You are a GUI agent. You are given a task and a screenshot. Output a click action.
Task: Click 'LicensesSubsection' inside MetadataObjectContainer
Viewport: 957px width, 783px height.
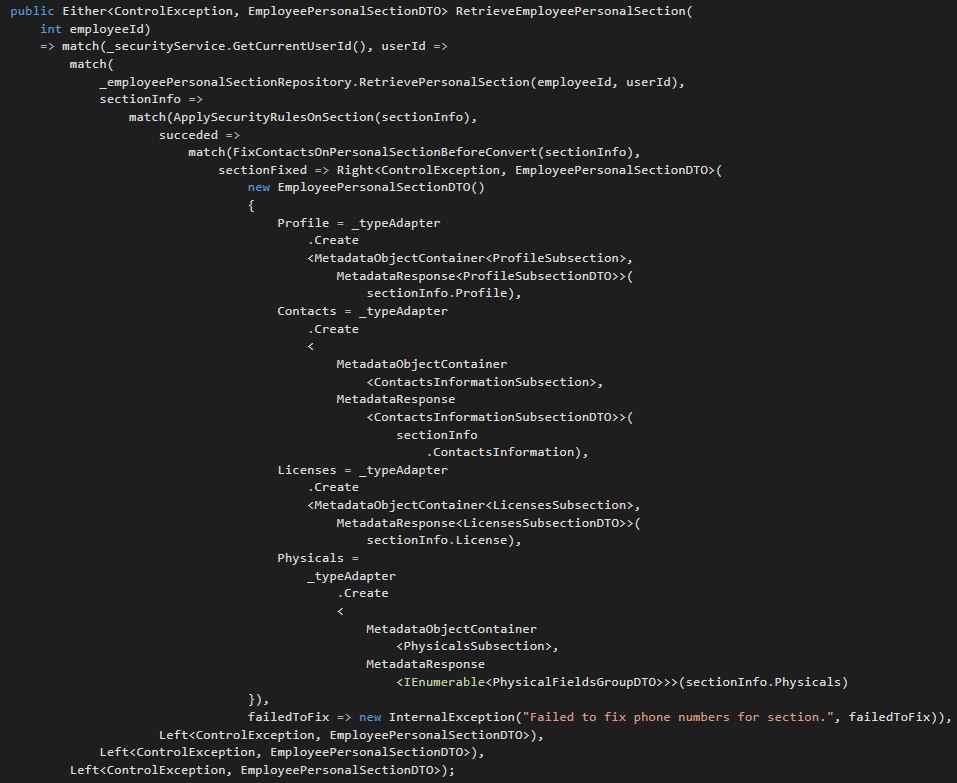[559, 505]
